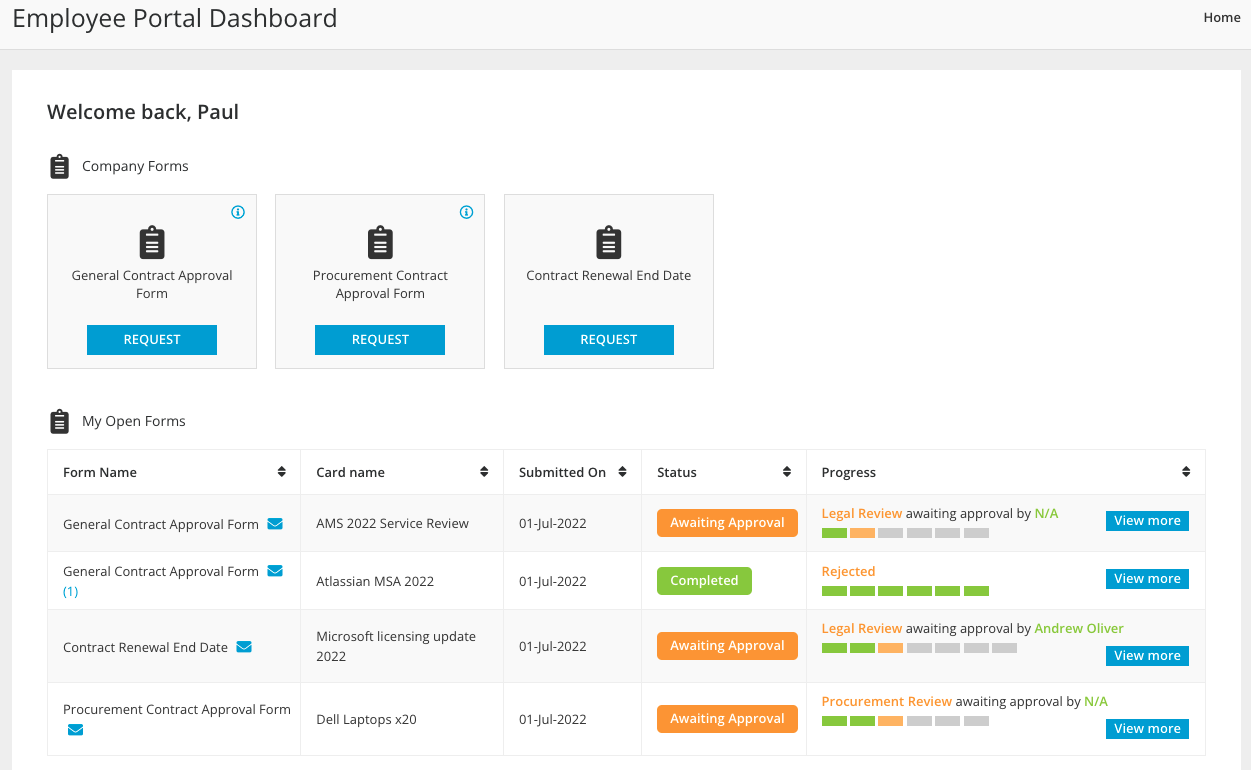Click the Procurement Review stage label
Image resolution: width=1251 pixels, height=770 pixels.
coord(887,702)
